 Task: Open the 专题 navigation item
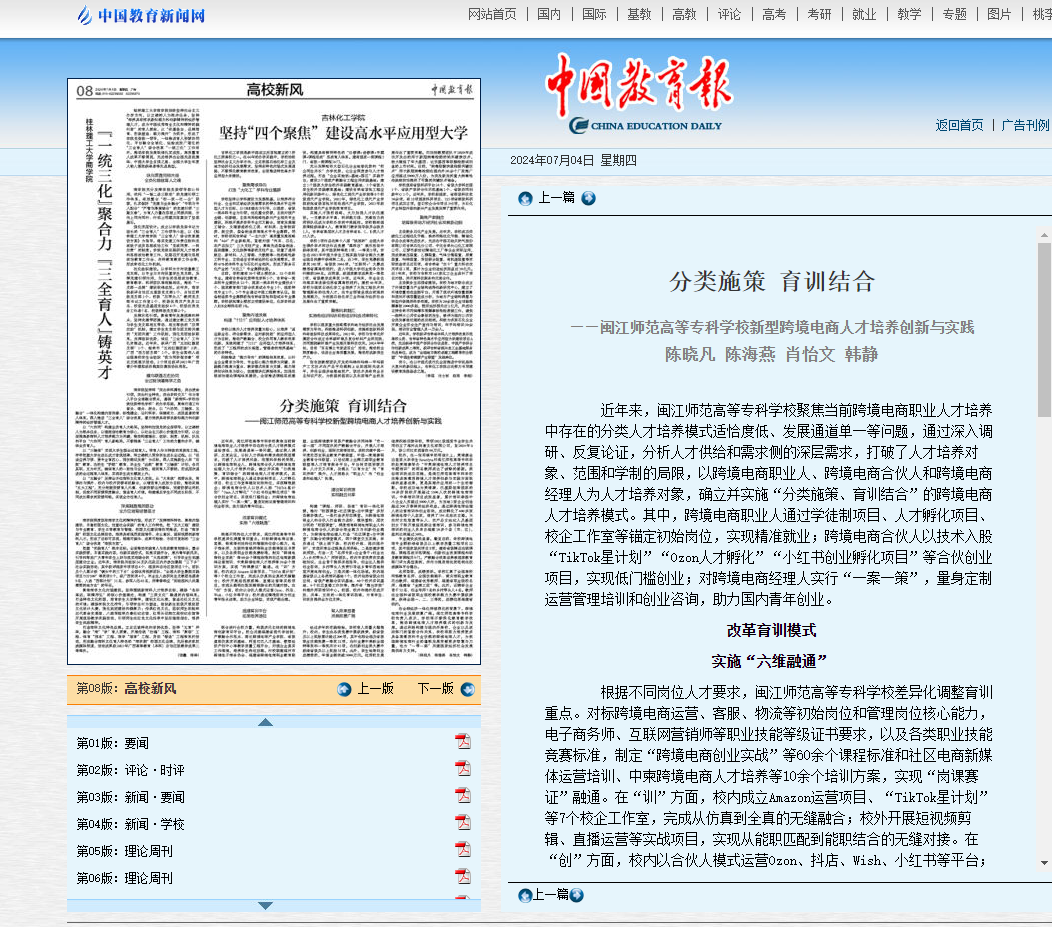point(954,14)
